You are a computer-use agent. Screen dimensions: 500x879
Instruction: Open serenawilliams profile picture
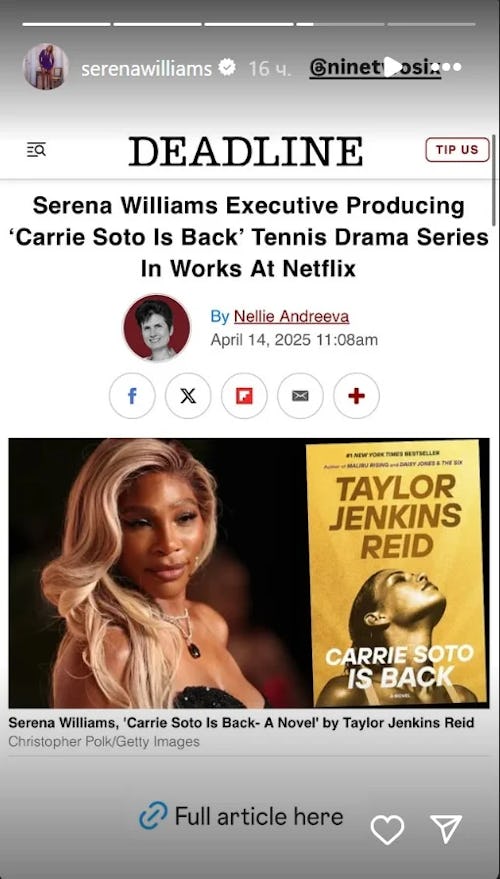pyautogui.click(x=46, y=66)
